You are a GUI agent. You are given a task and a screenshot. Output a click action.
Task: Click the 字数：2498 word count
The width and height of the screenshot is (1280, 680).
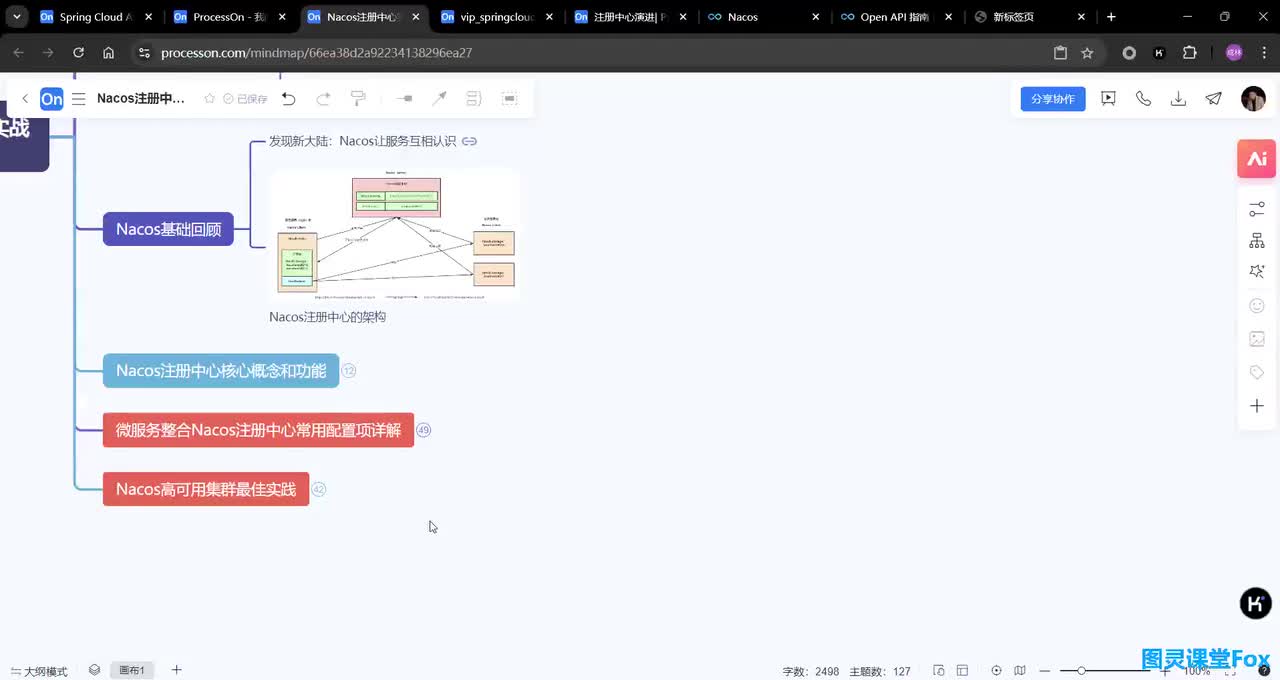point(811,671)
